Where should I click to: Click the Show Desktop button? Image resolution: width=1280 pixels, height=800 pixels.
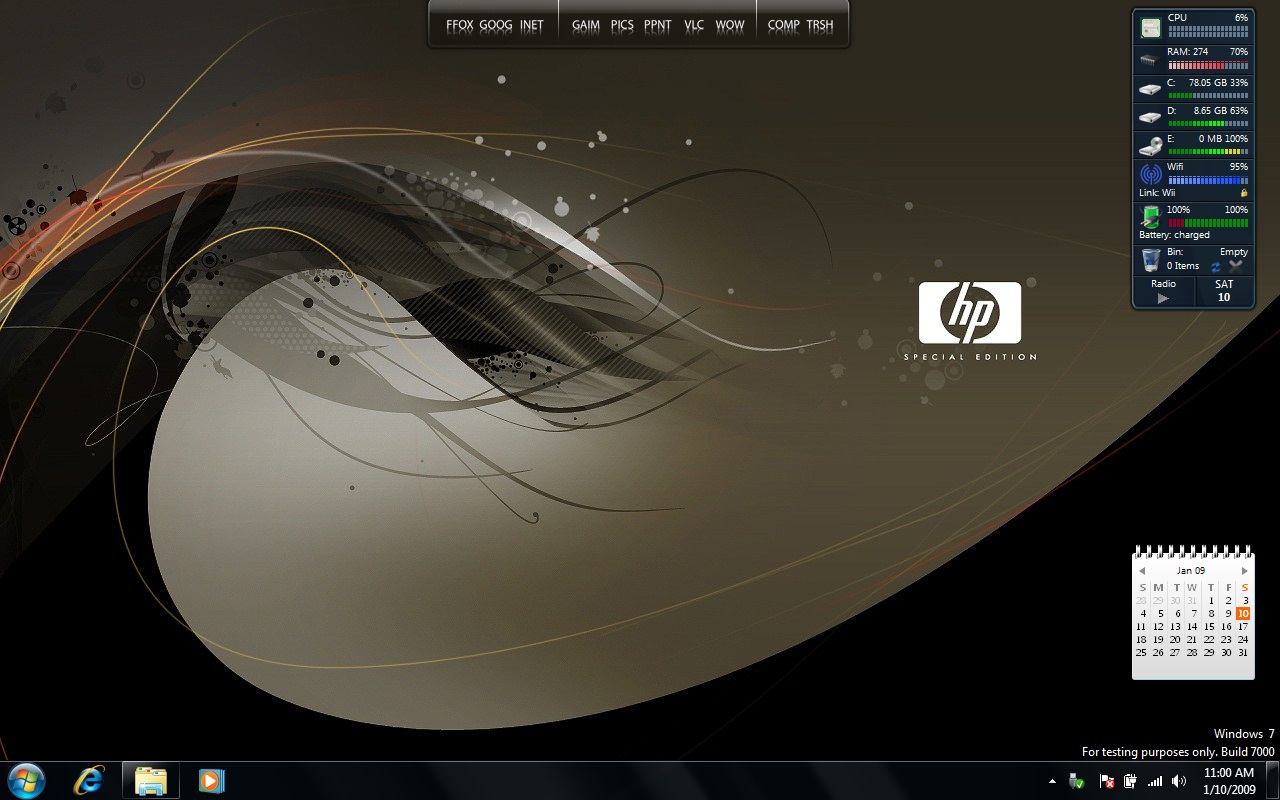1272,781
